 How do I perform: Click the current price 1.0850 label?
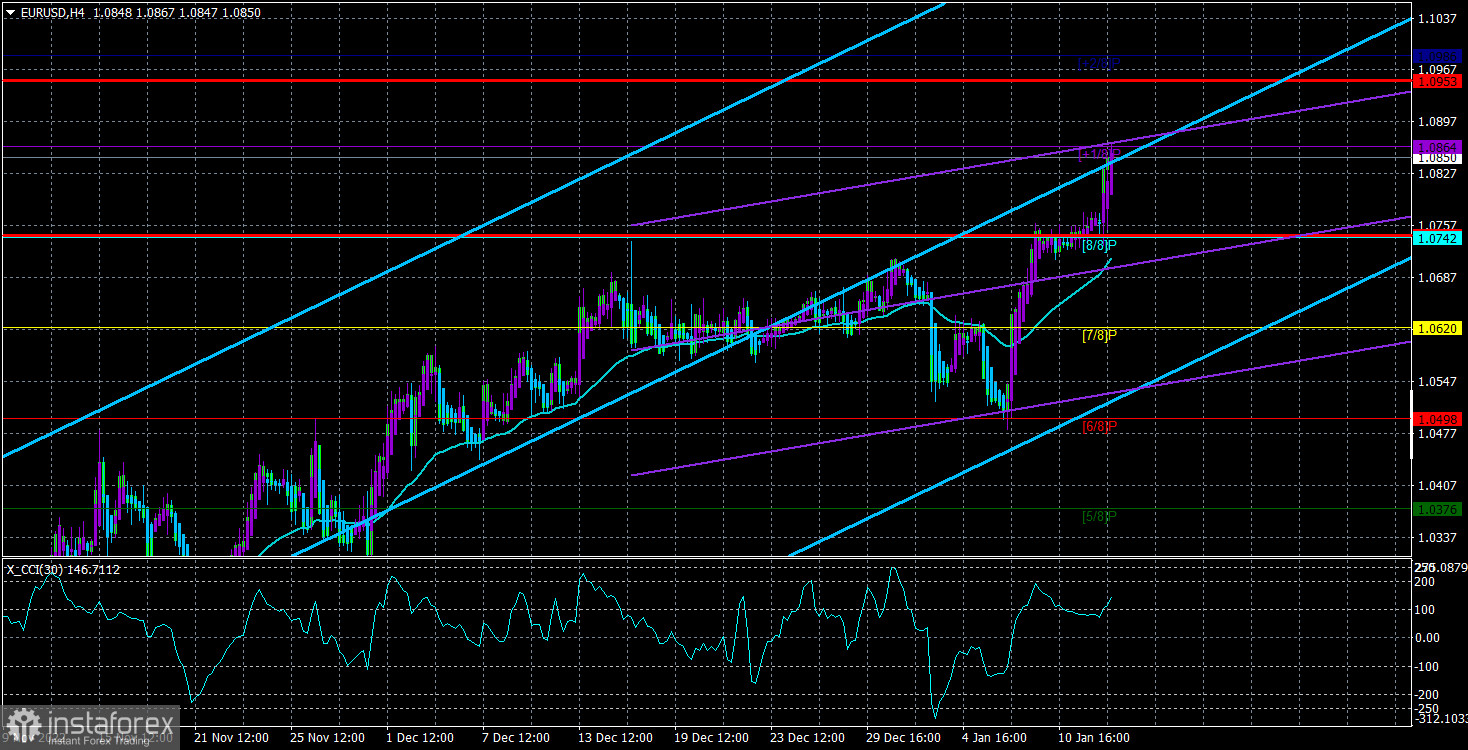[x=1438, y=158]
